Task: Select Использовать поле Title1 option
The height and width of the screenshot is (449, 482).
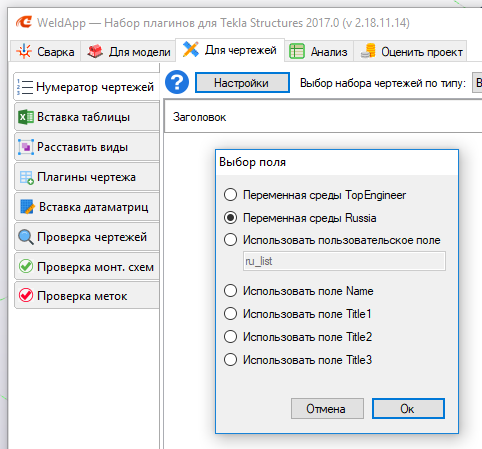Action: tap(230, 314)
